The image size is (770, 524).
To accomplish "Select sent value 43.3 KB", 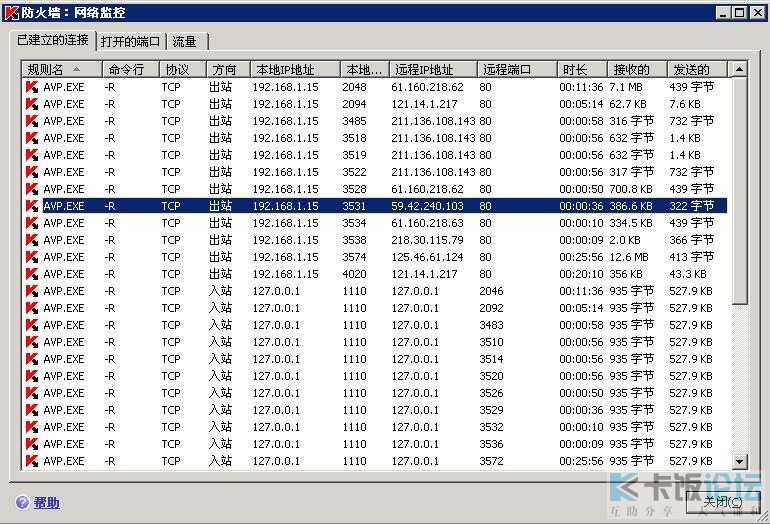I will click(x=688, y=274).
